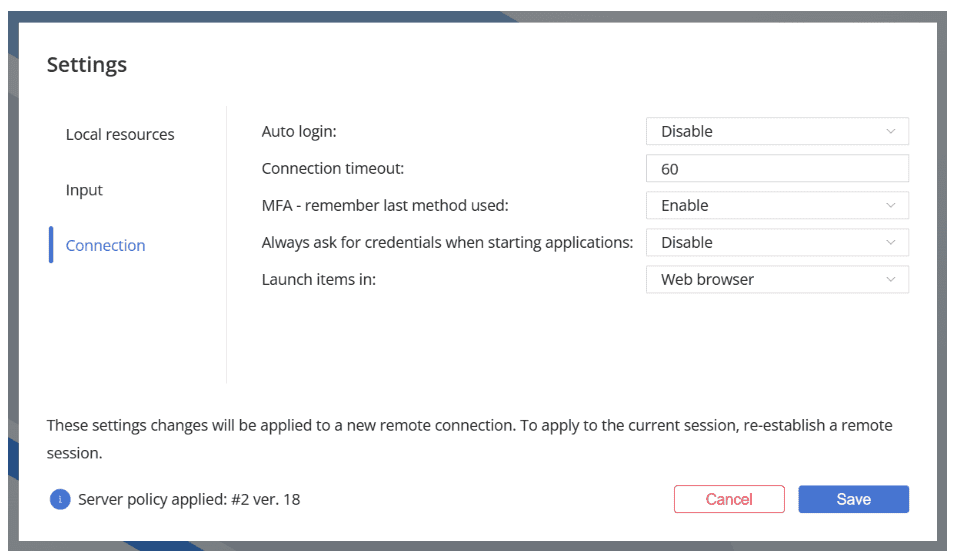Click the MFA remember method chevron arrow
The image size is (956, 558).
[x=891, y=206]
